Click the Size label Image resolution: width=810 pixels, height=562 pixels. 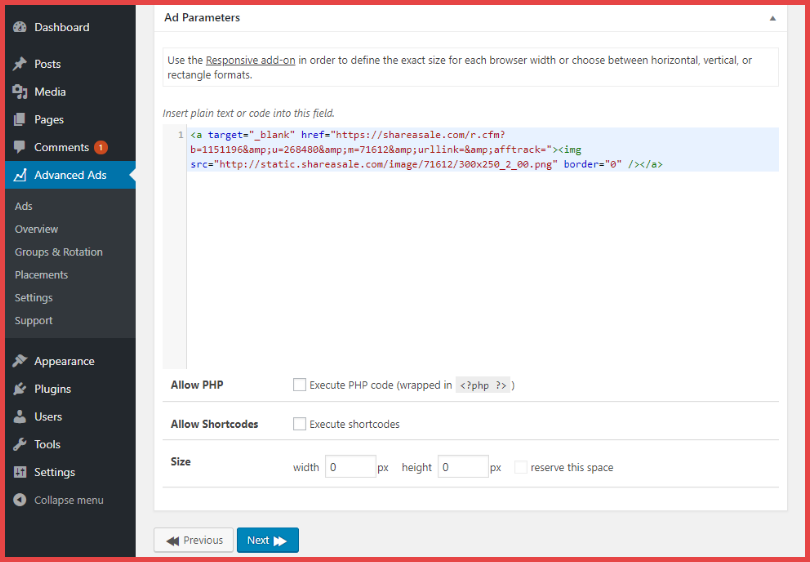pyautogui.click(x=180, y=461)
